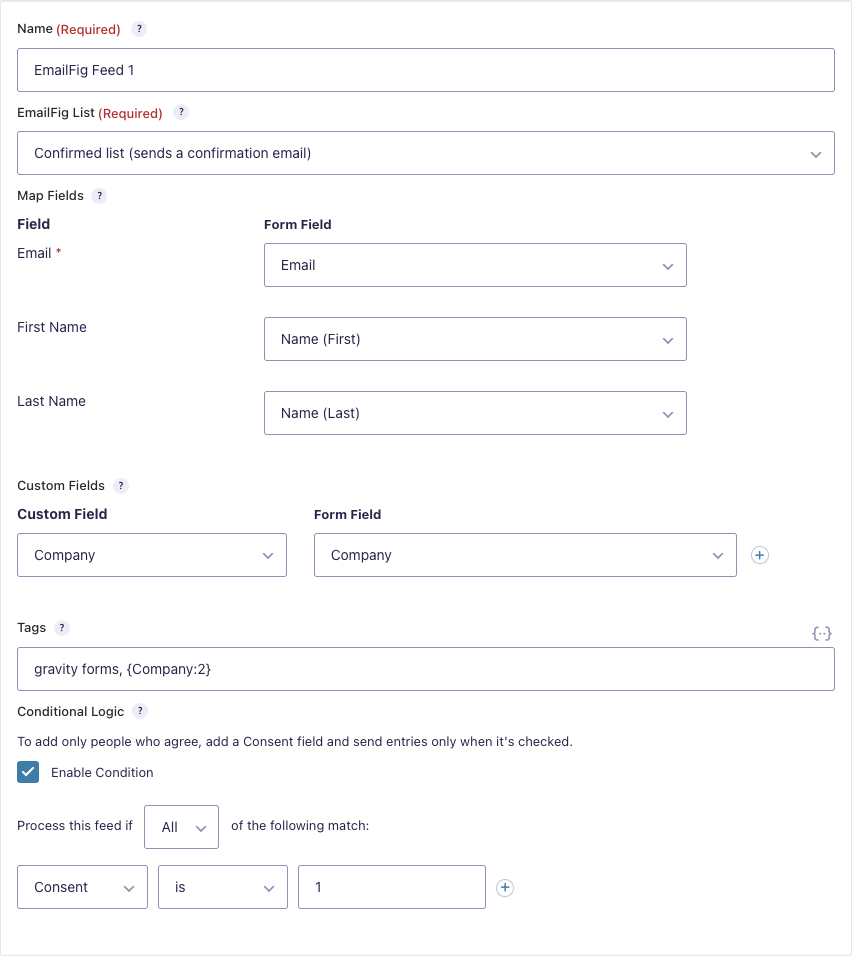852x956 pixels.
Task: Click the Tags input field
Action: point(426,669)
